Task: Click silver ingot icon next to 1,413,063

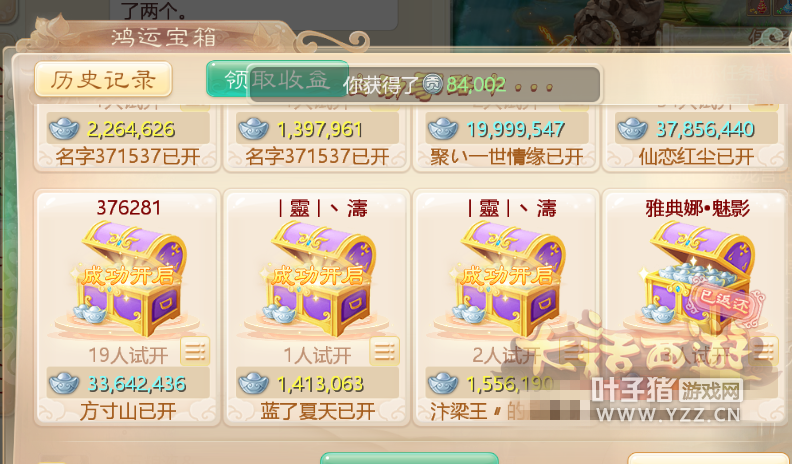Action: point(254,384)
